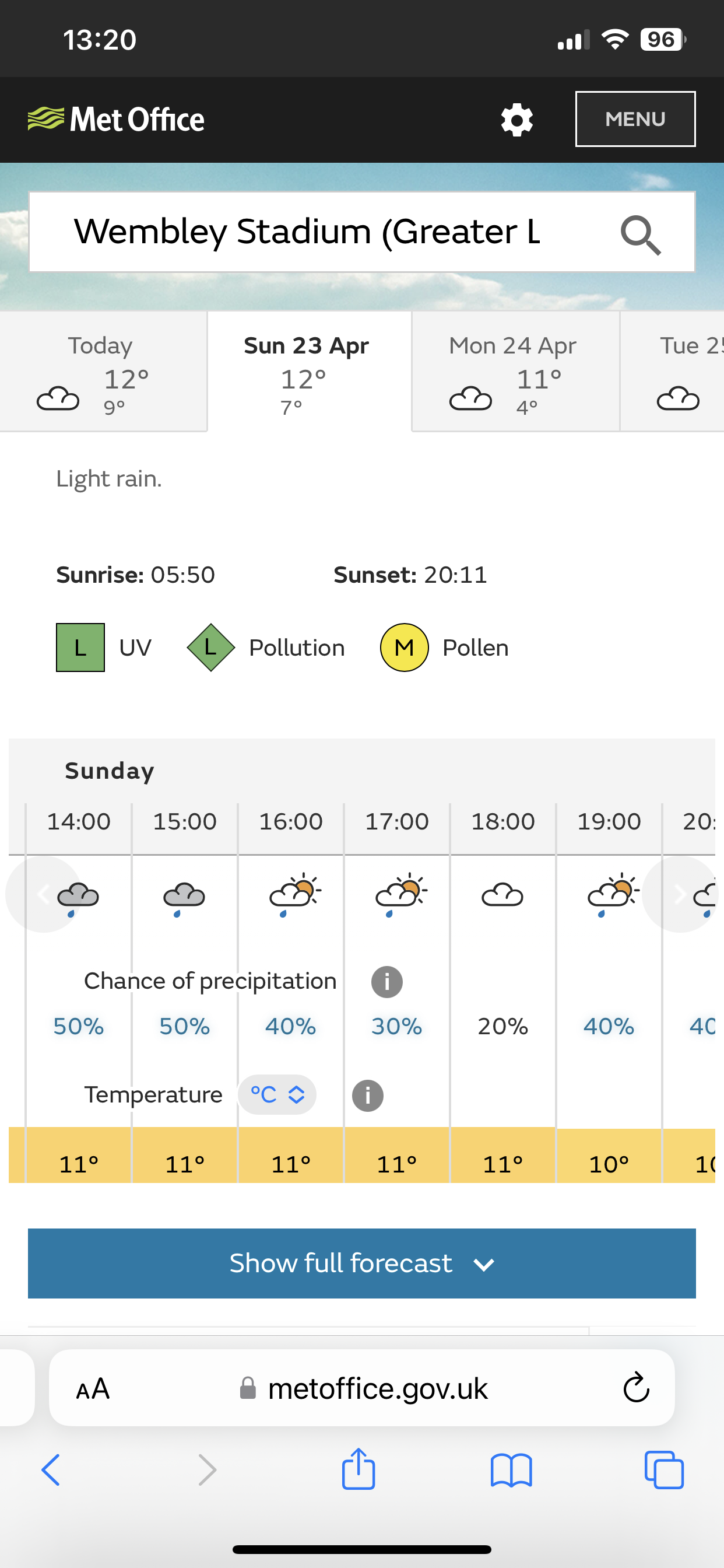Show next hours with the right arrow
Image resolution: width=724 pixels, height=1568 pixels.
680,894
